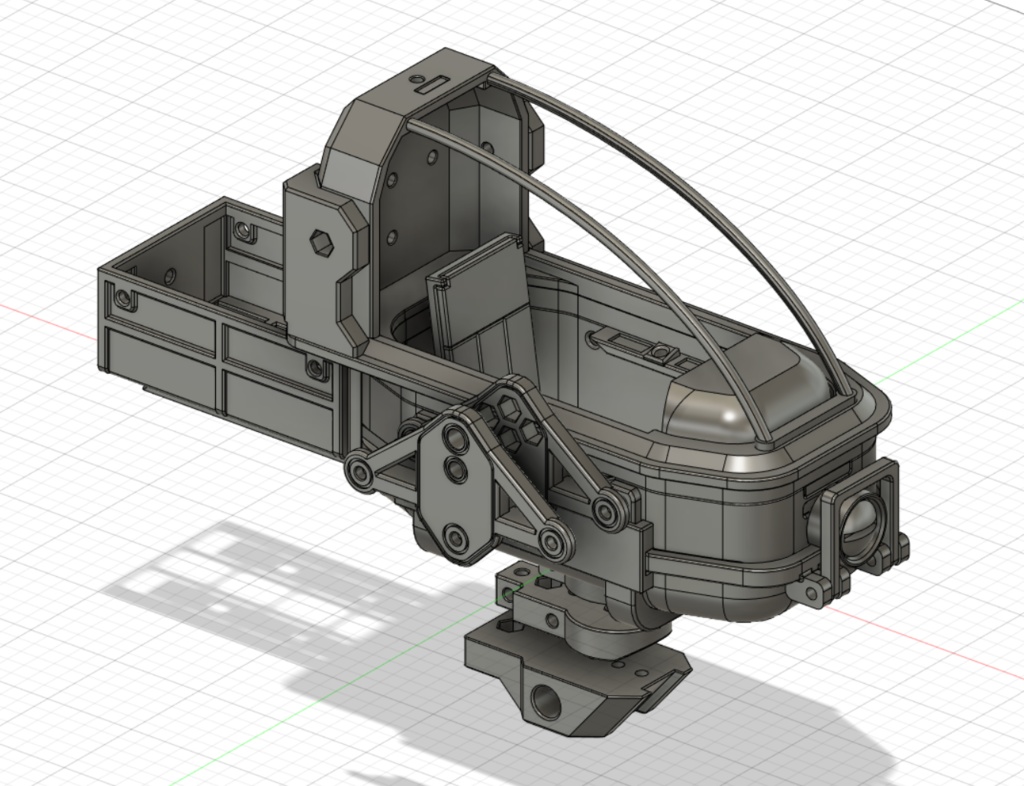Select the round bore in bottom mount block
1024x786 pixels.
(545, 700)
